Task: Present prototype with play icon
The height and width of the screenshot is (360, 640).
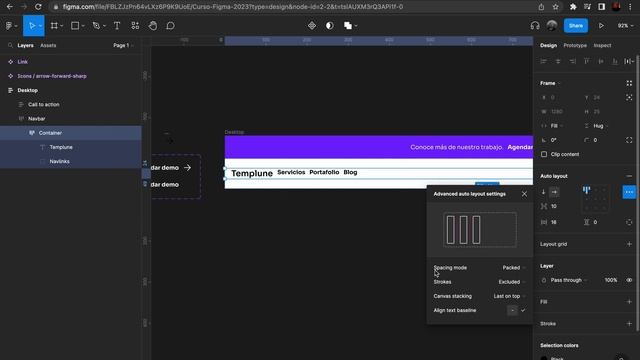Action: pos(601,26)
